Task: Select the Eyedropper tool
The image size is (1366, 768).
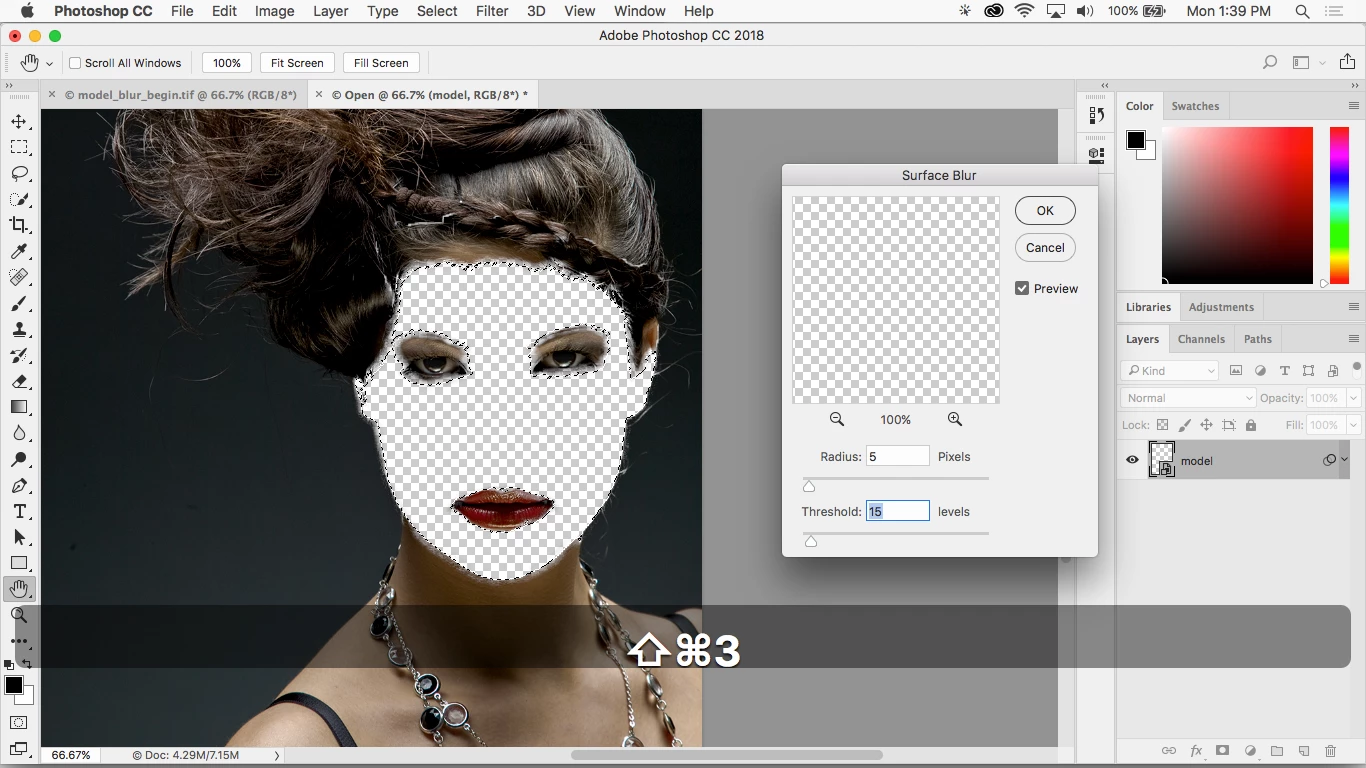Action: (x=19, y=252)
